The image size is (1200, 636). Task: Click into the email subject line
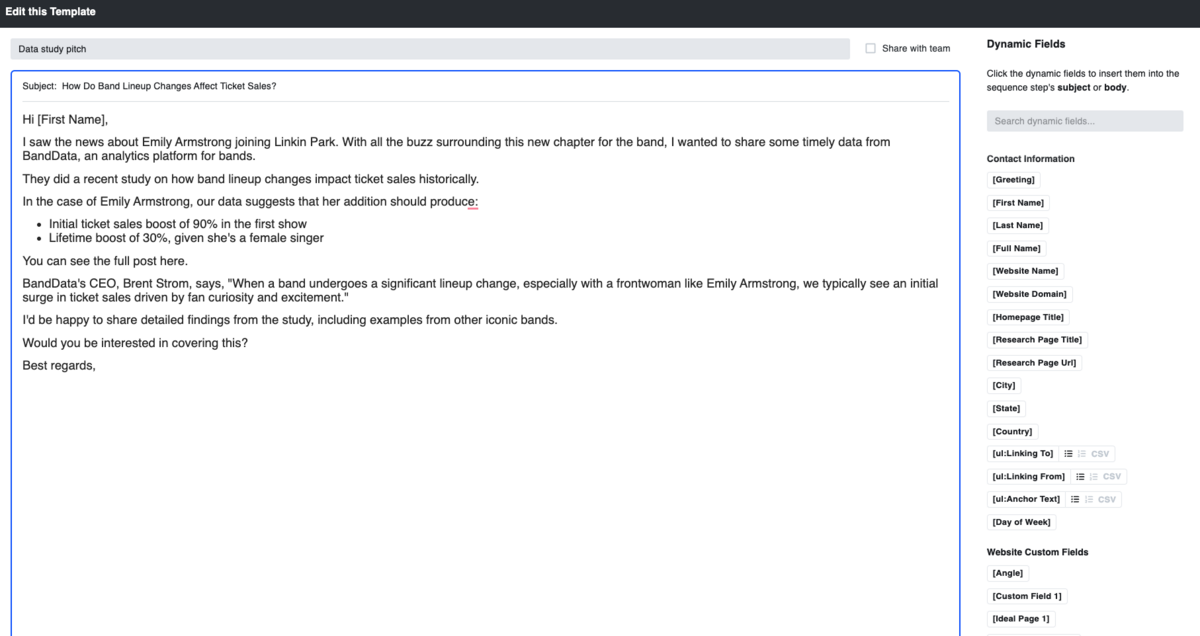click(x=500, y=86)
